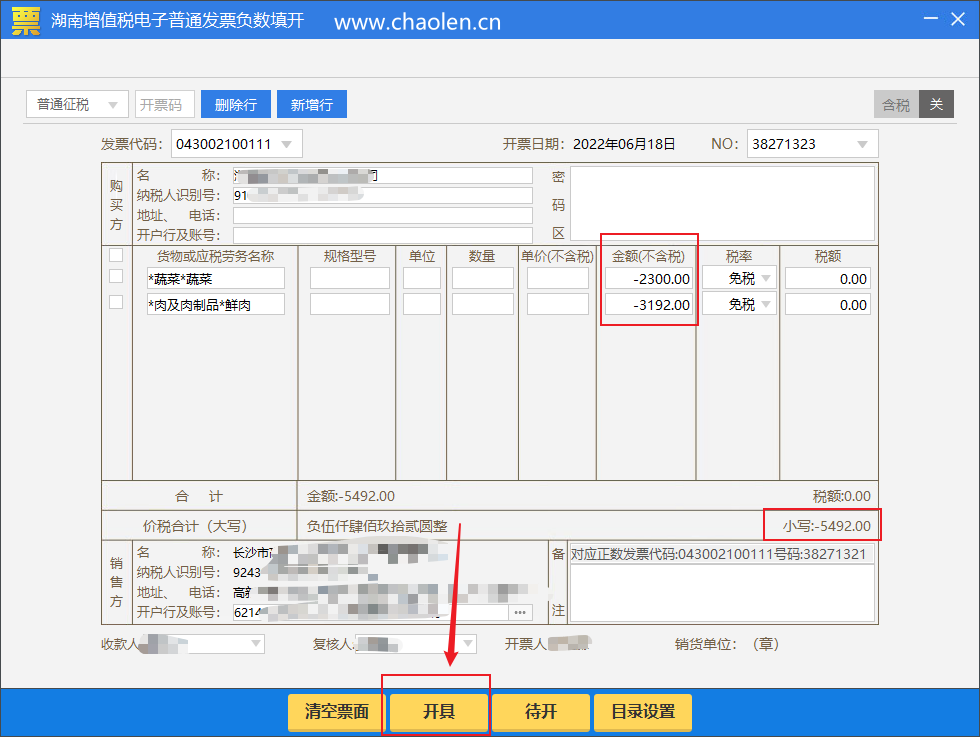Click the buyer 地址、电话 field
The height and width of the screenshot is (737, 980).
pos(382,216)
